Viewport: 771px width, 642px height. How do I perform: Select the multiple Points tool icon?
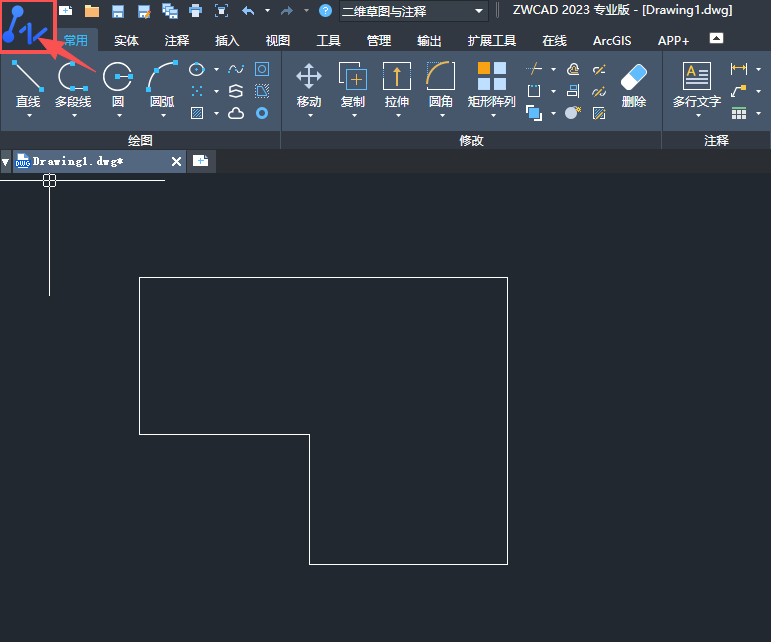tap(197, 91)
